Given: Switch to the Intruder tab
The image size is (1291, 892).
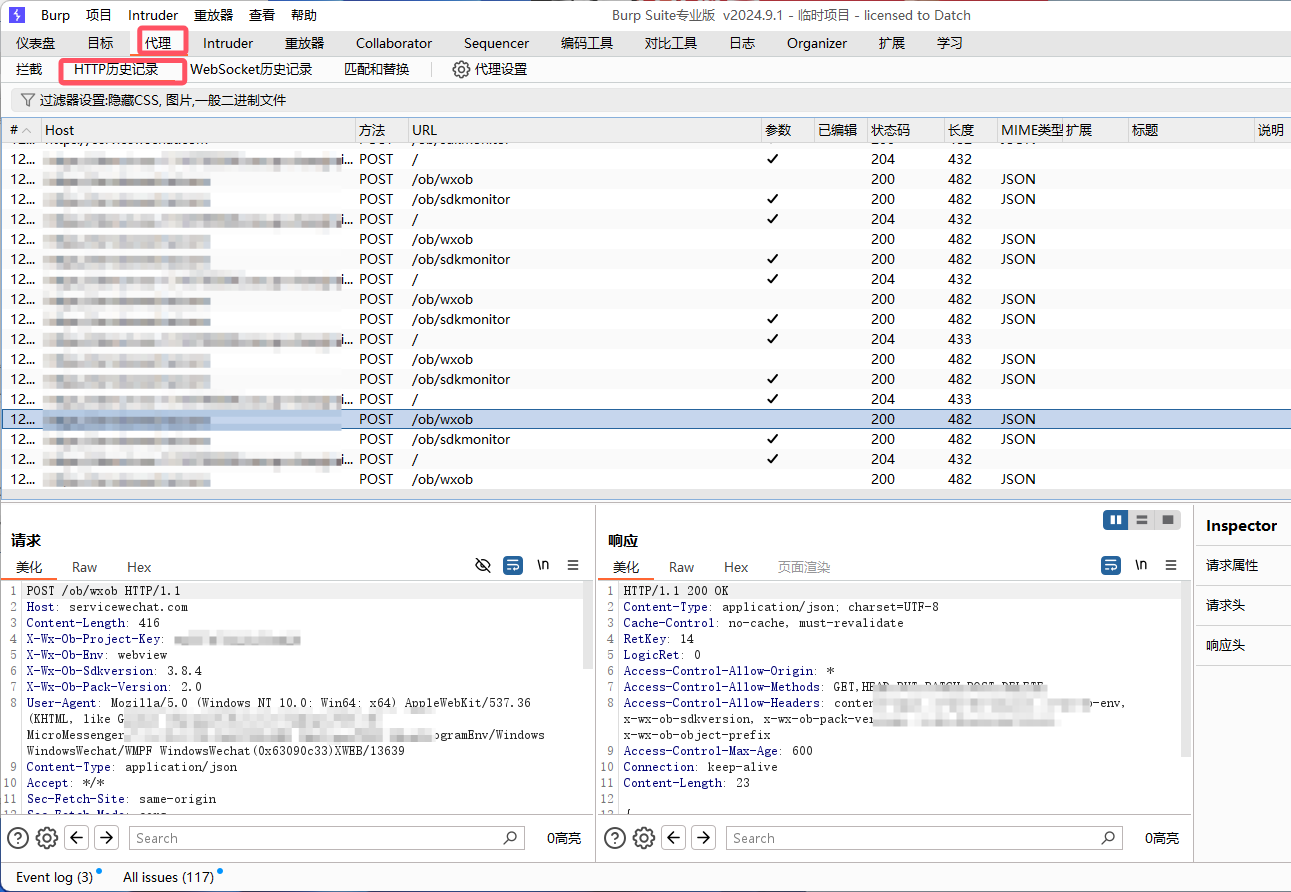Looking at the screenshot, I should point(228,43).
